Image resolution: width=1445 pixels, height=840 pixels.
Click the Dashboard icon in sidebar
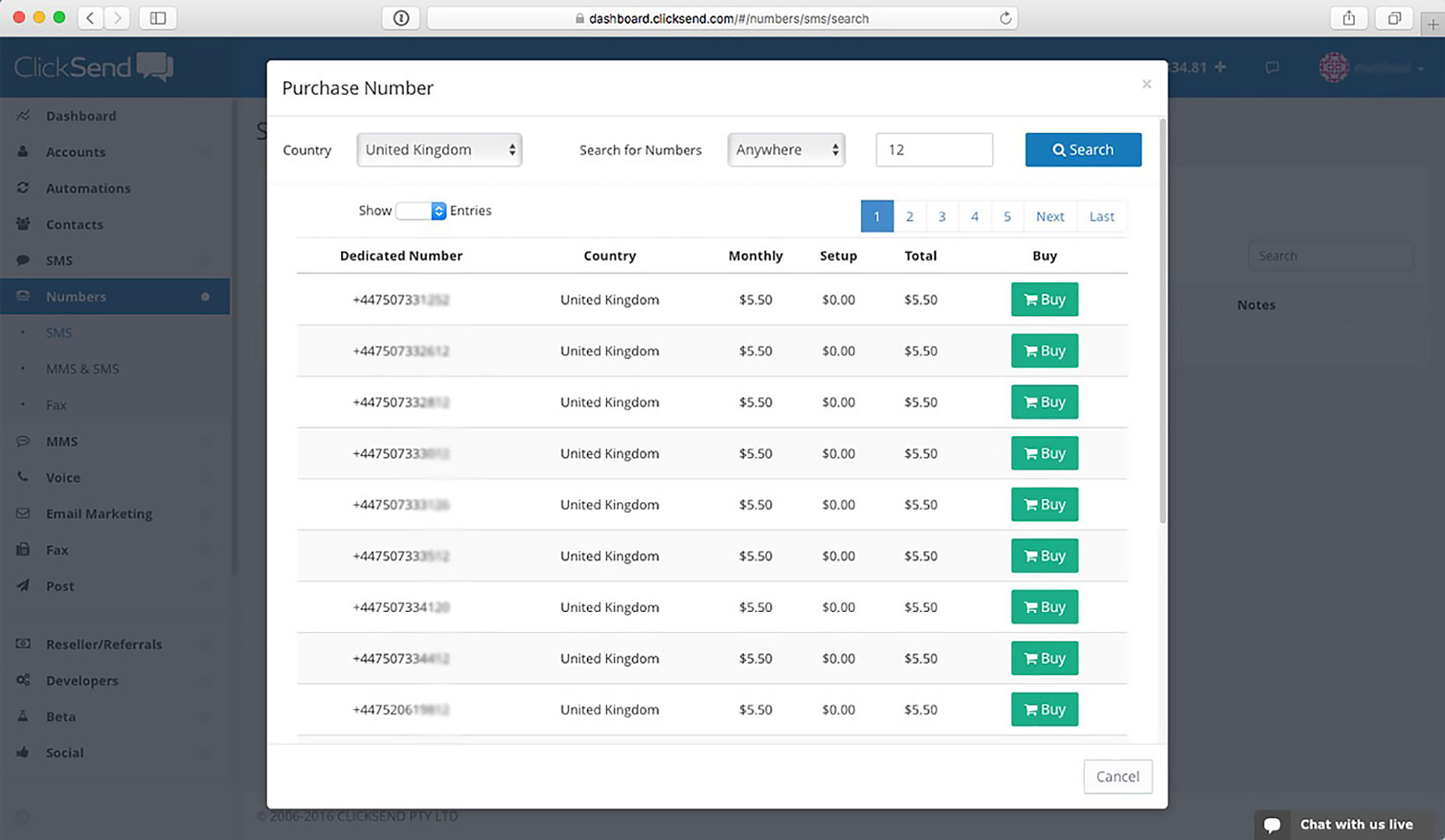tap(23, 115)
